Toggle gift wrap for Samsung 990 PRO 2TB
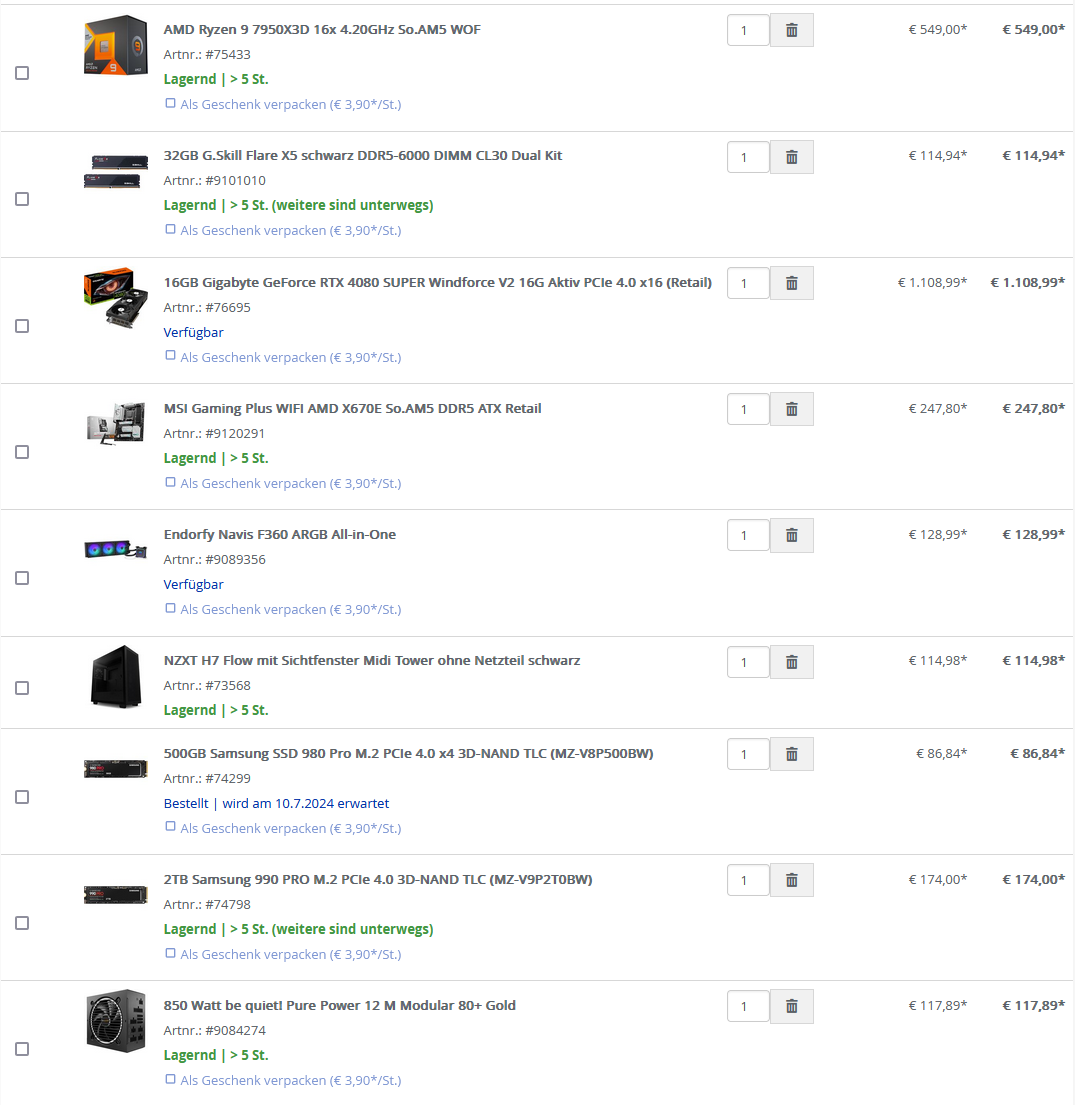This screenshot has width=1075, height=1105. point(170,953)
